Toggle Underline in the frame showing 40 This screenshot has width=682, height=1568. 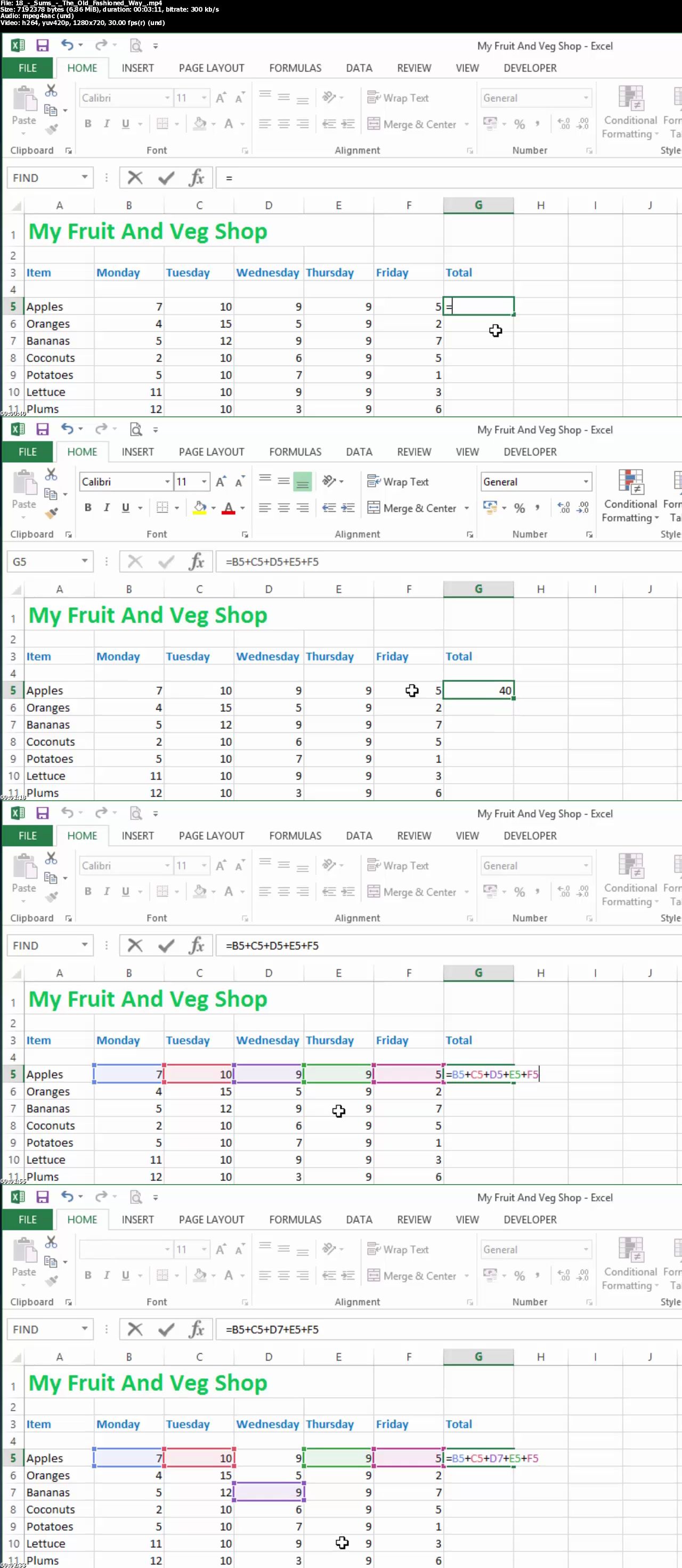click(x=125, y=507)
